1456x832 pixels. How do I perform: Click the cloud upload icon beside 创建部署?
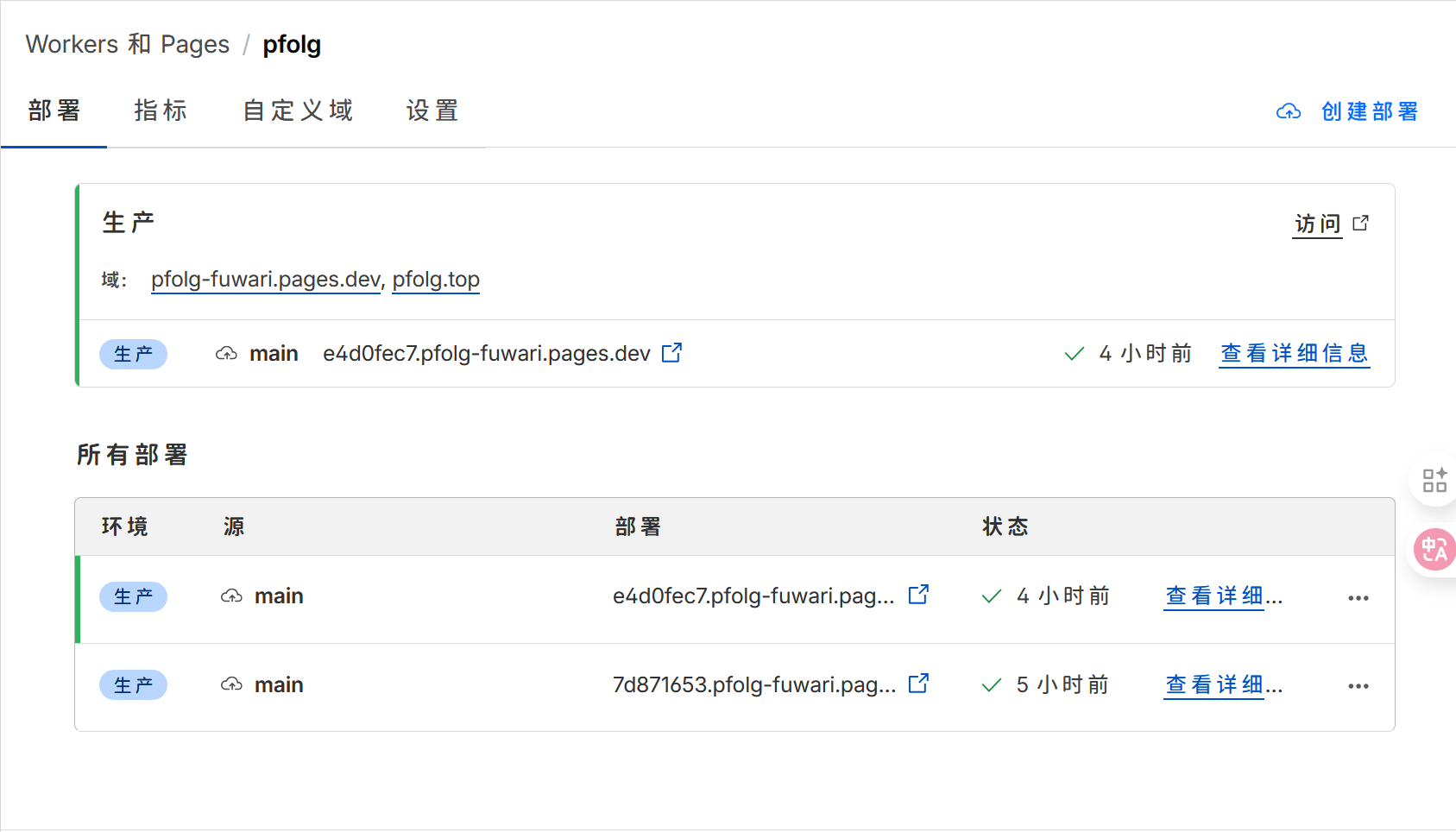(x=1288, y=111)
